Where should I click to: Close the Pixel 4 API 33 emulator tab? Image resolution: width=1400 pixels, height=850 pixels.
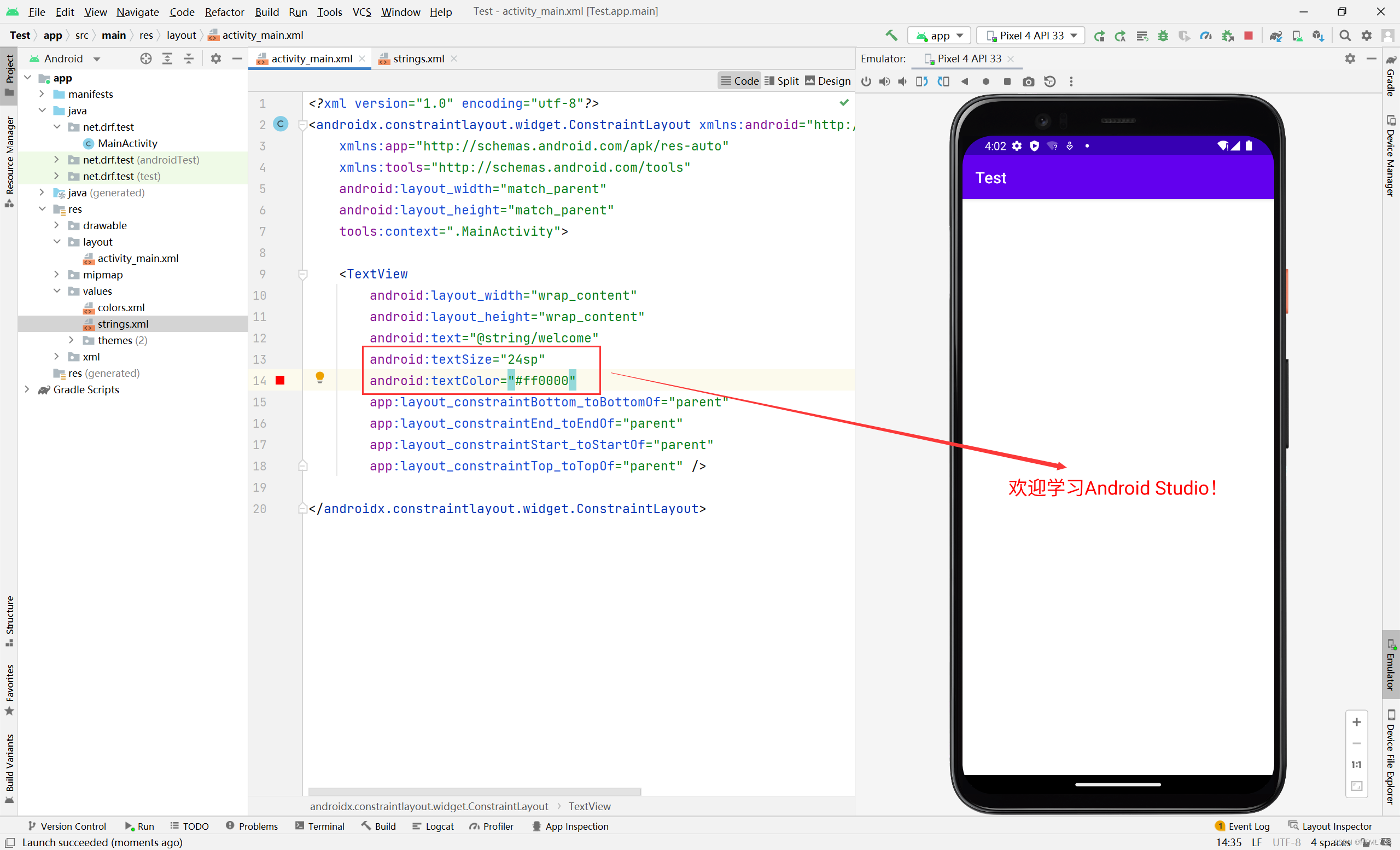pos(1011,59)
